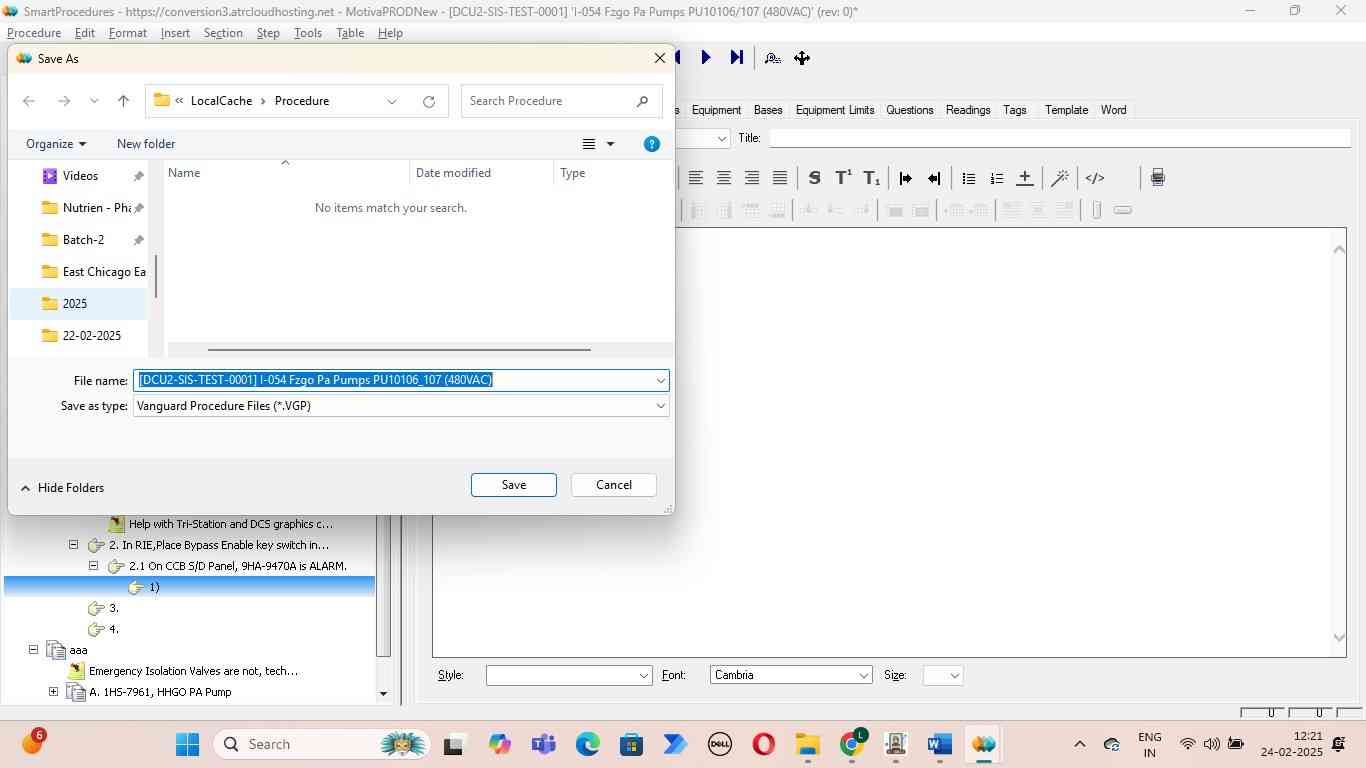Open the Organize dropdown menu
Screen dimensions: 1366x768
click(56, 144)
